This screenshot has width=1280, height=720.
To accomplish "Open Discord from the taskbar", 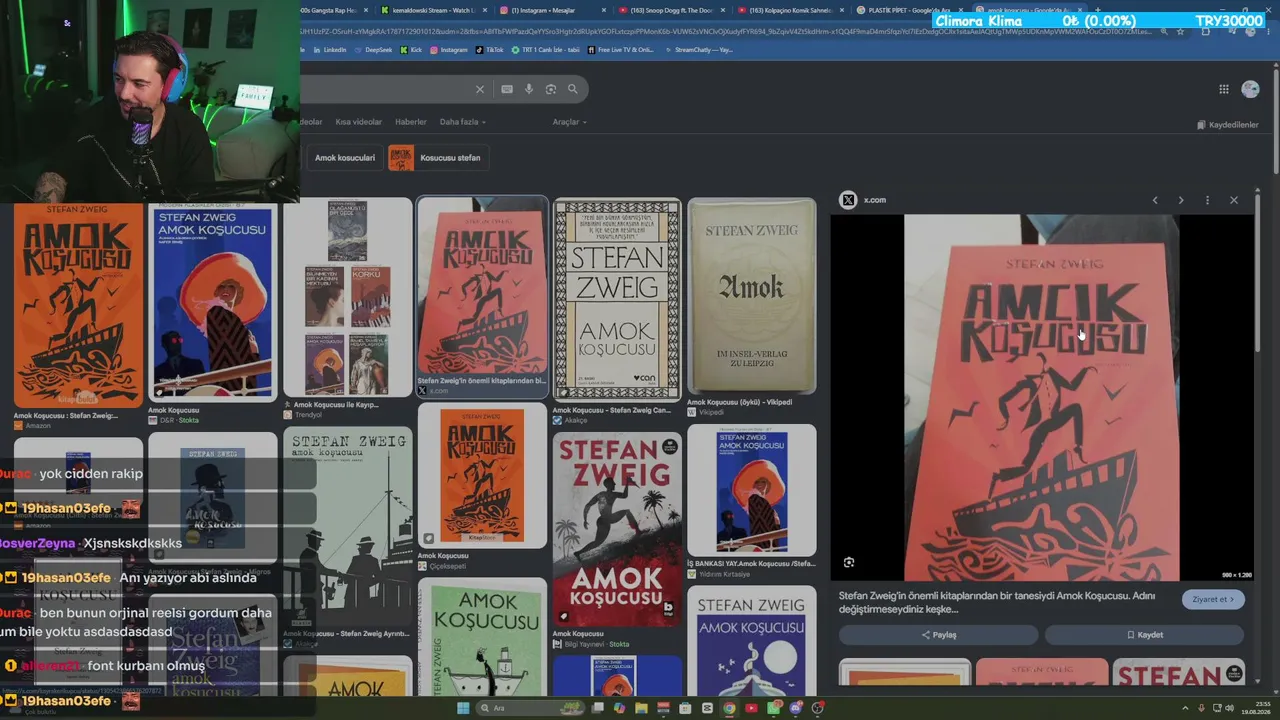I will click(x=795, y=708).
